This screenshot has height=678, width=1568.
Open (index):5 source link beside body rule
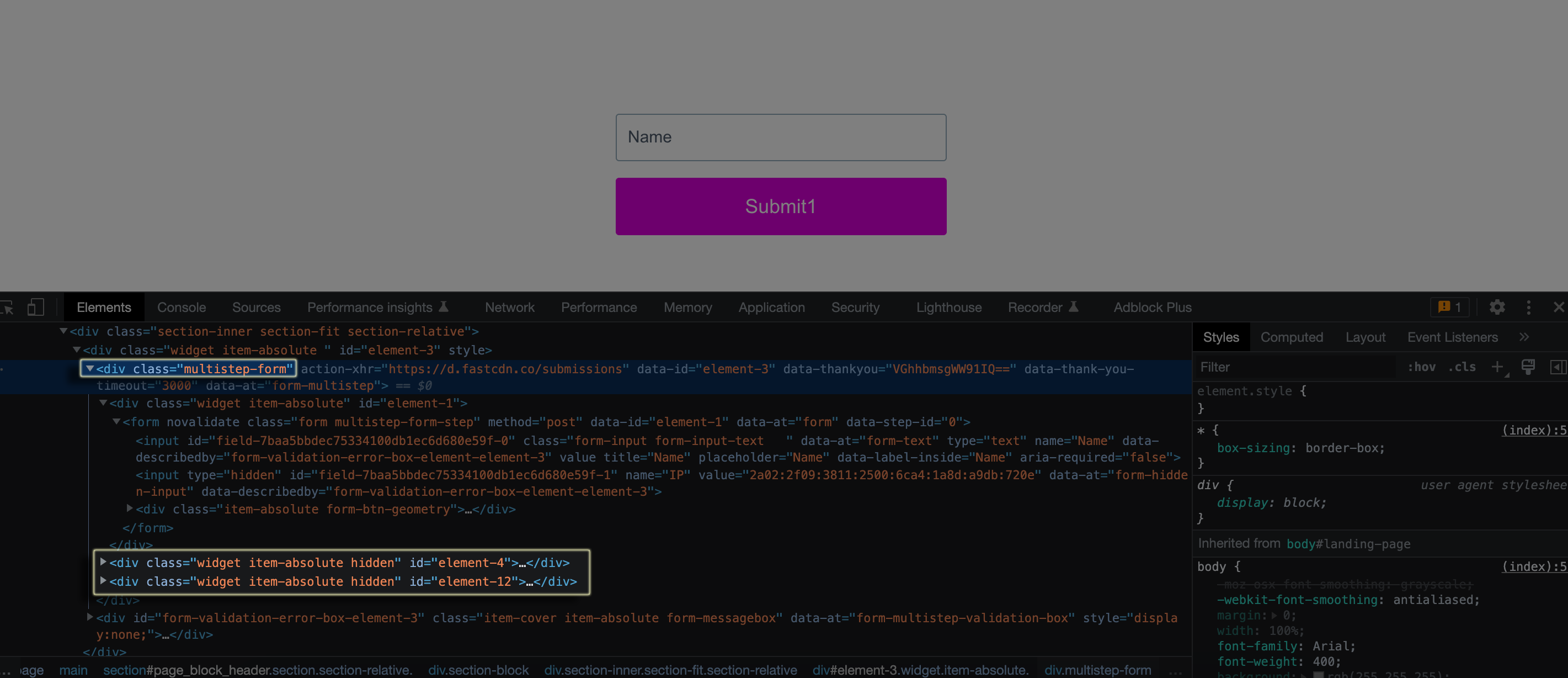(1534, 566)
